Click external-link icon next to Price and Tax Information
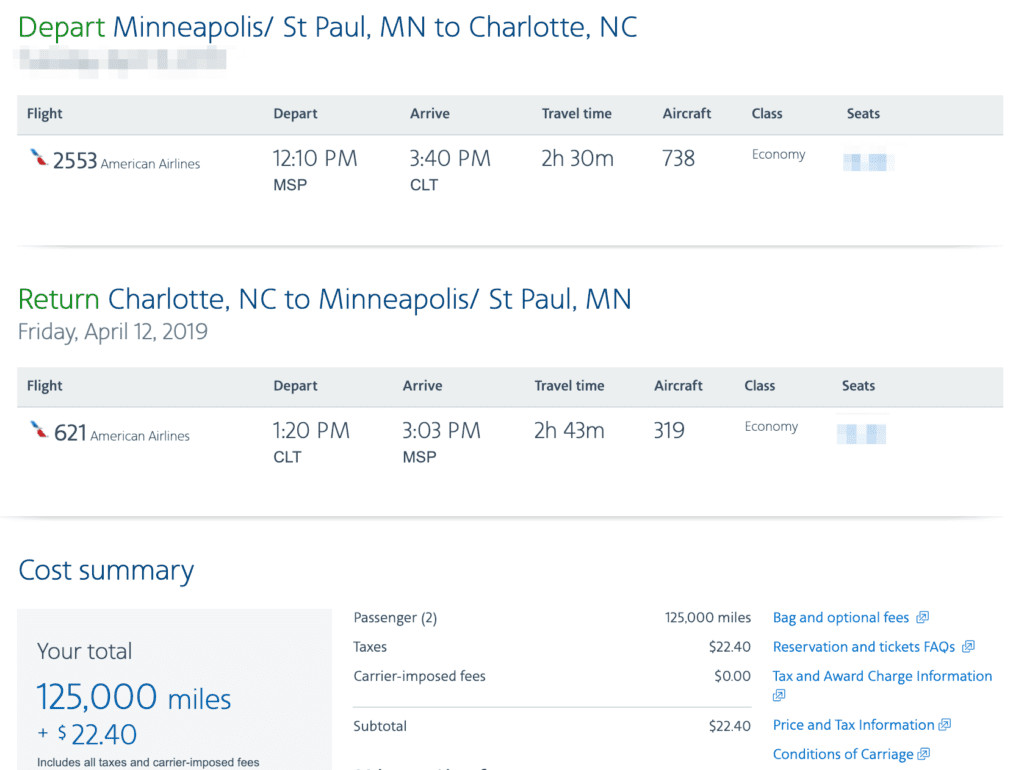Image resolution: width=1024 pixels, height=770 pixels. pyautogui.click(x=945, y=725)
